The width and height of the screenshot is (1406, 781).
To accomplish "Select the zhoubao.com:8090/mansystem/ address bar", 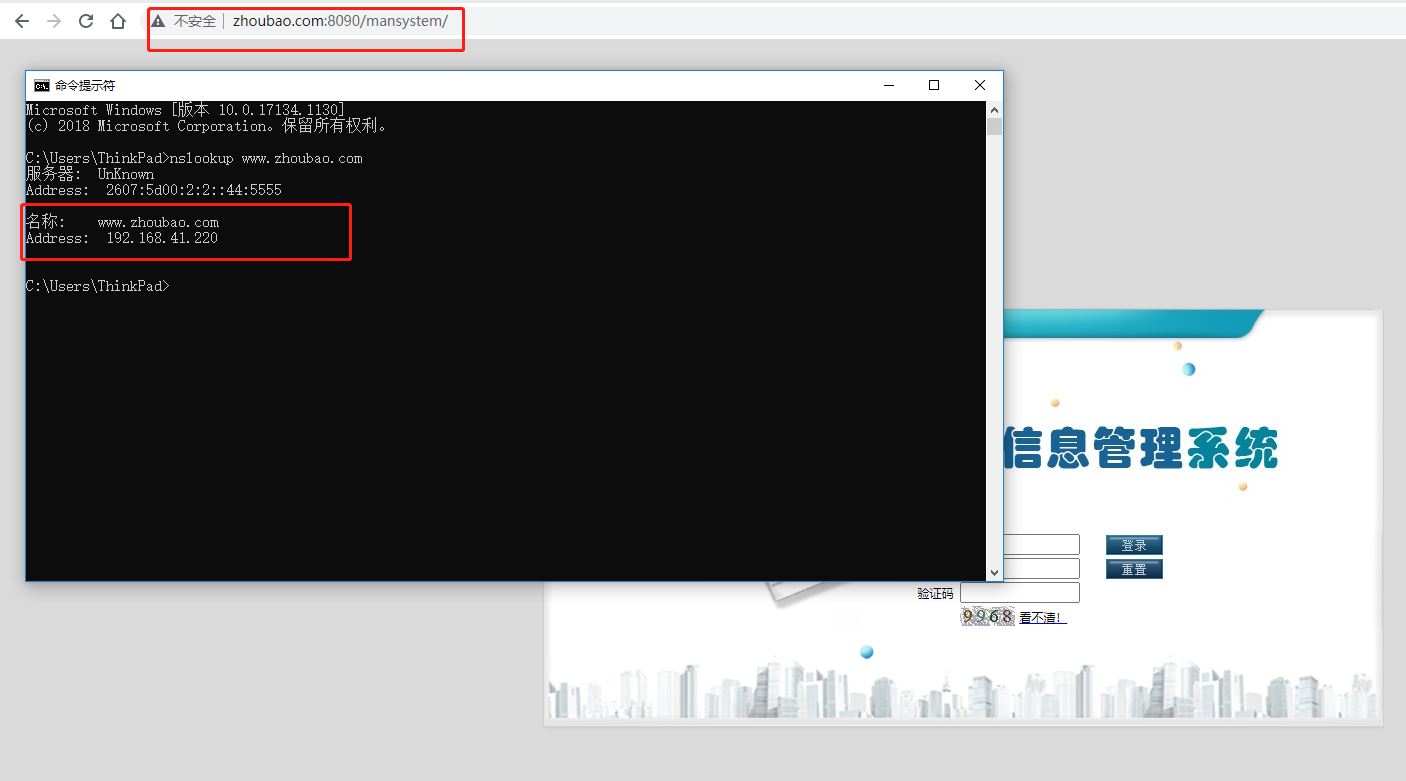I will coord(340,21).
